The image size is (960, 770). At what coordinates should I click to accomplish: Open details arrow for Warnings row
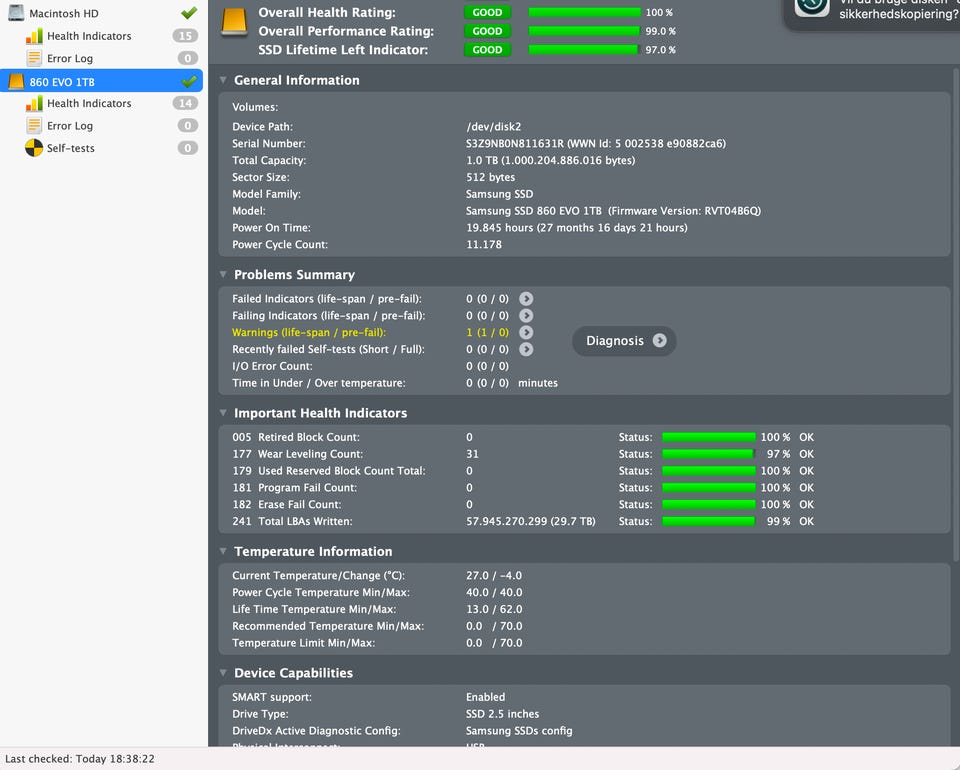click(x=526, y=332)
